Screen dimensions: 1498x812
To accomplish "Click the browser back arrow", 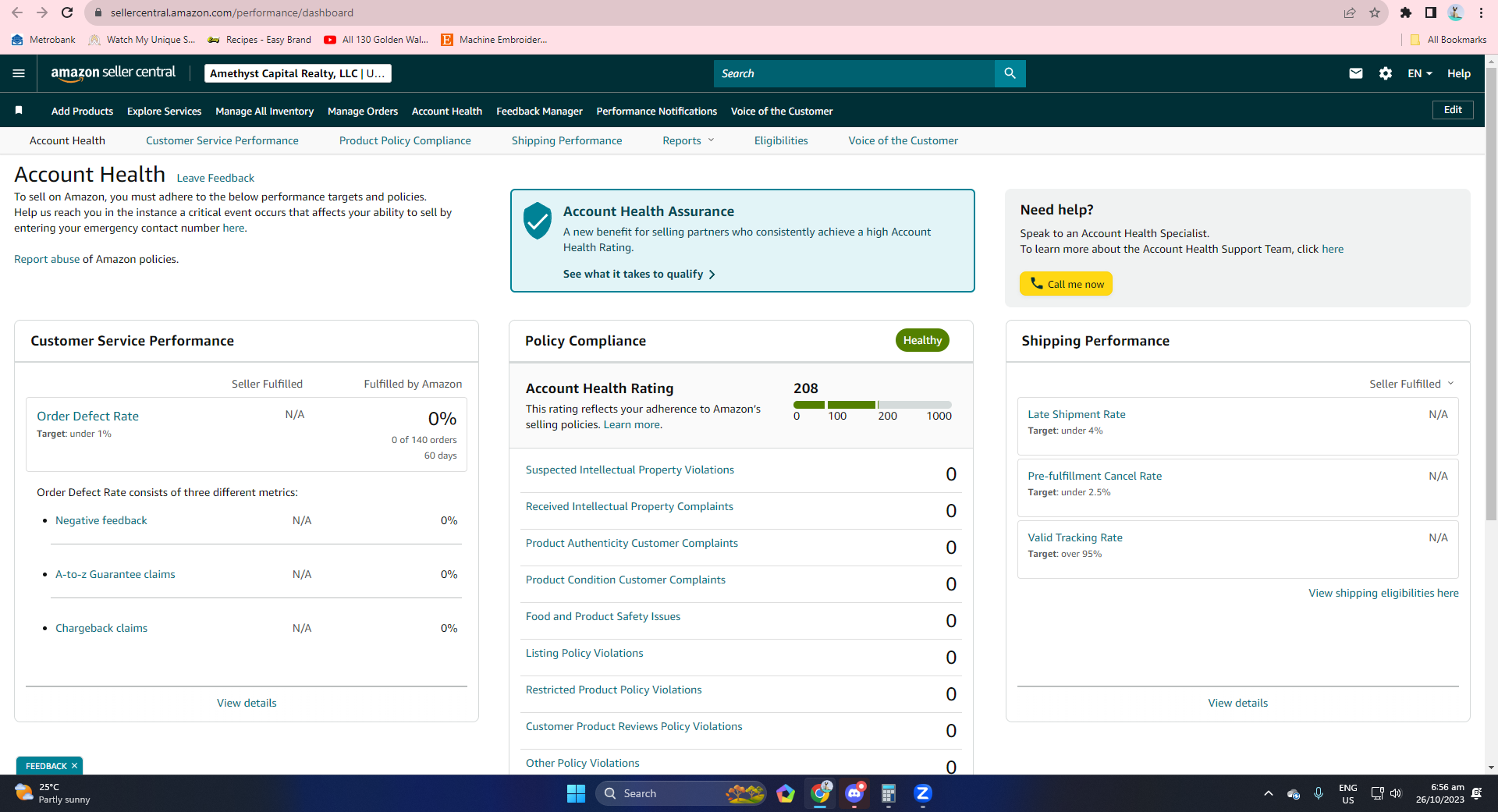I will (x=17, y=12).
